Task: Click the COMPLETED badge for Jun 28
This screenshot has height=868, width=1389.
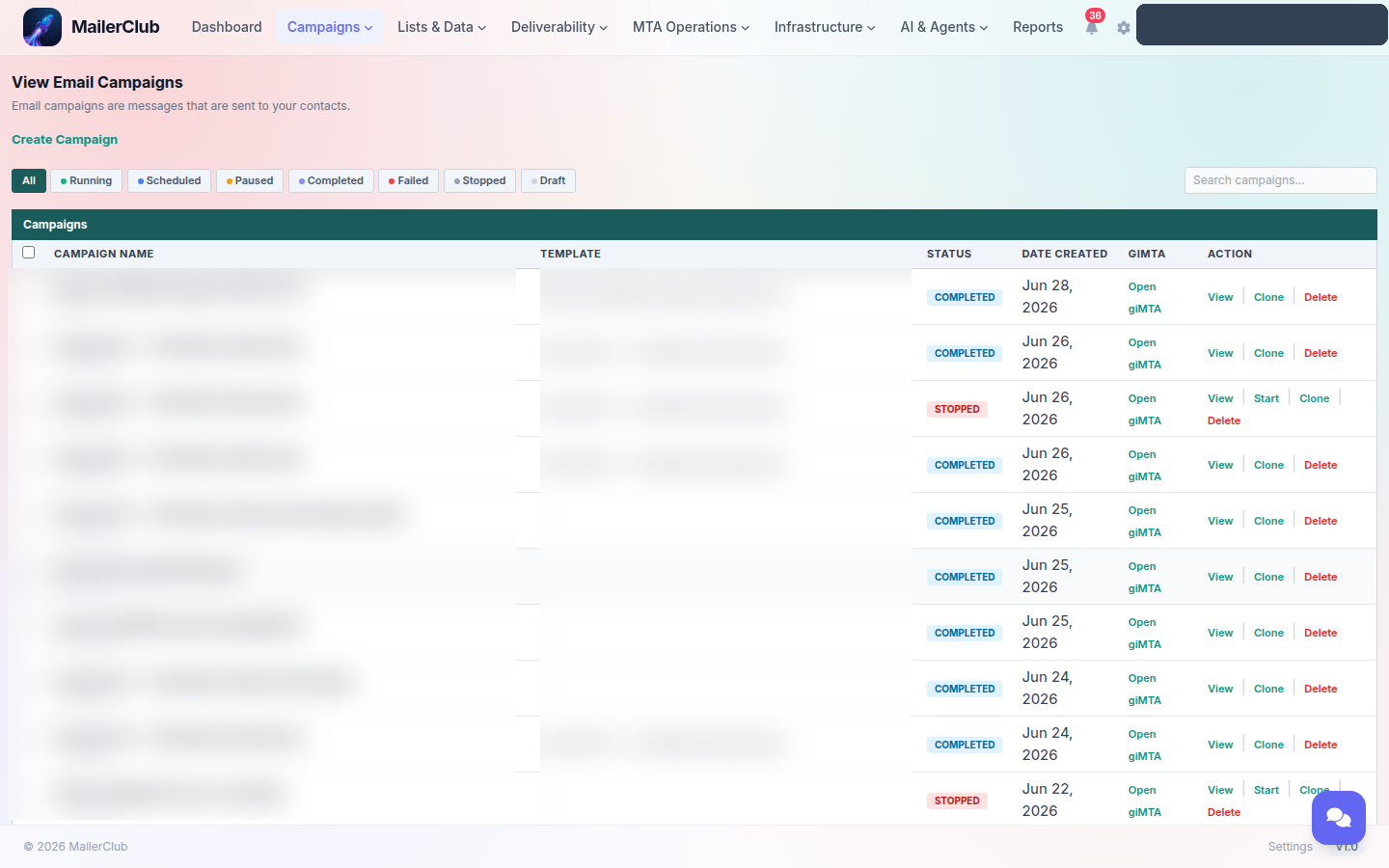Action: [965, 297]
